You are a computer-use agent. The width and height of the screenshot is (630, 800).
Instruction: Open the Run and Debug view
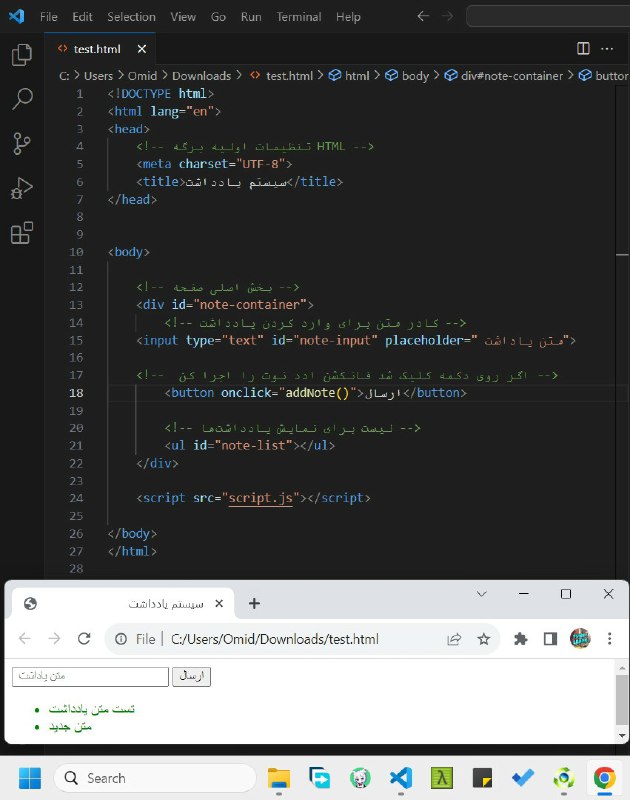click(x=21, y=188)
